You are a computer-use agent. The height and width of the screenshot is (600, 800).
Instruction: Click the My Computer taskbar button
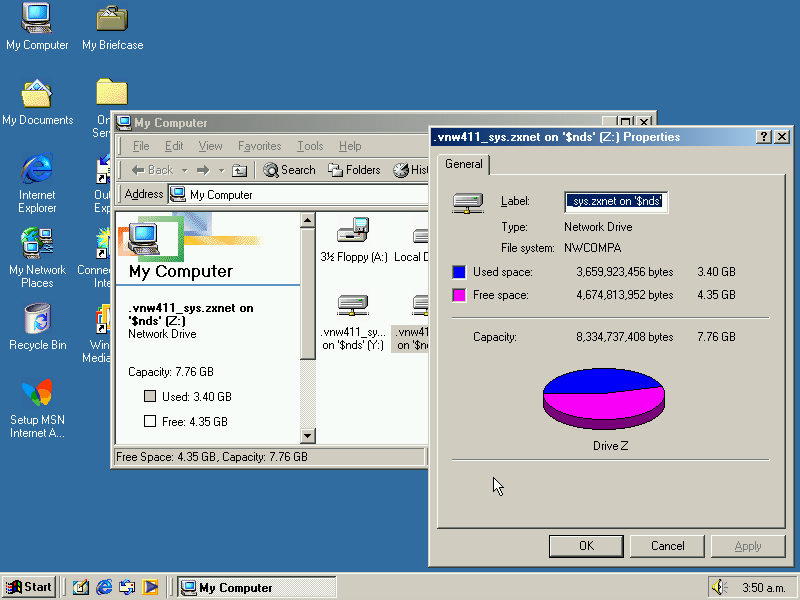coord(257,587)
